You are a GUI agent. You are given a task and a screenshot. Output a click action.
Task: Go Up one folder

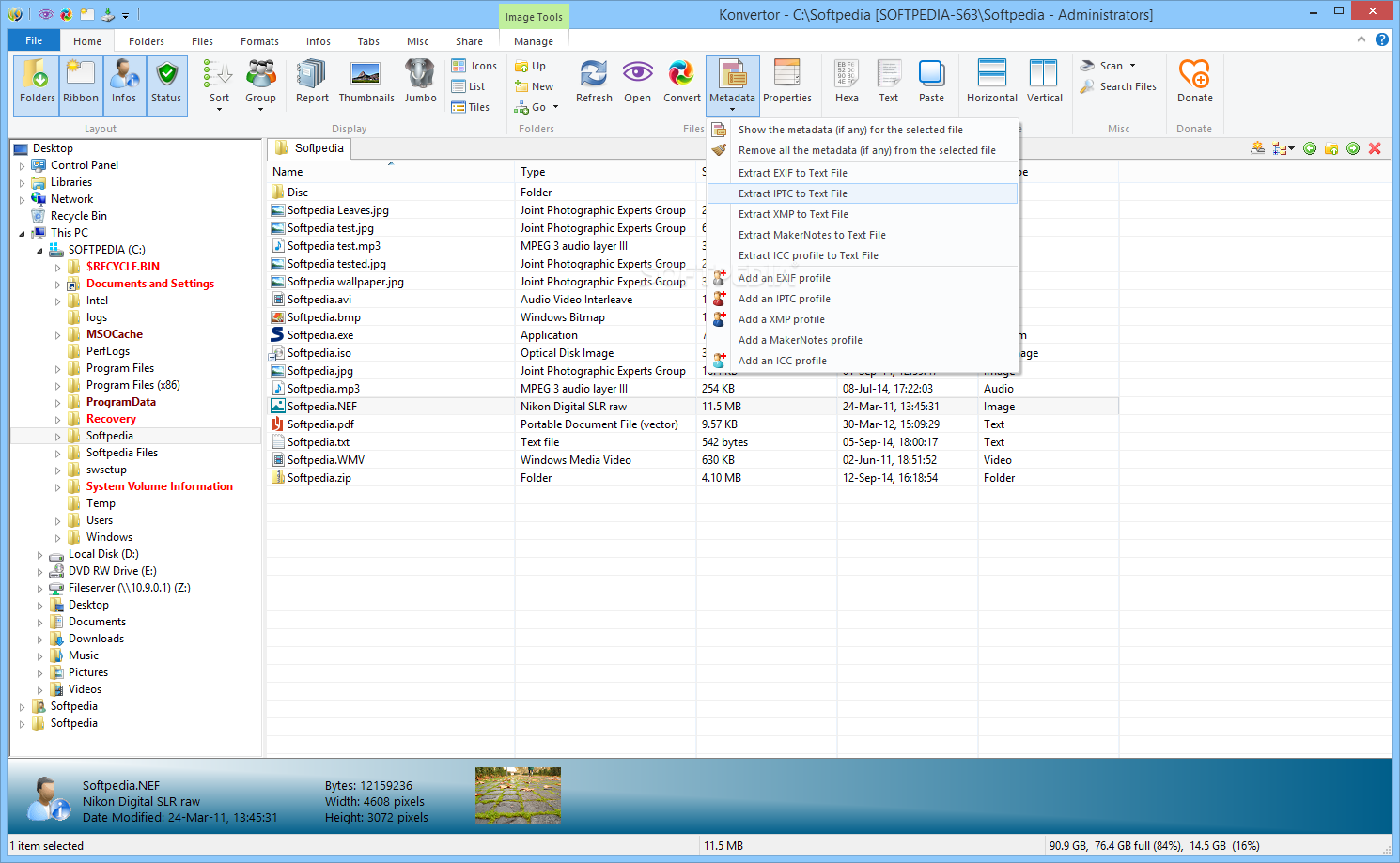pos(530,66)
